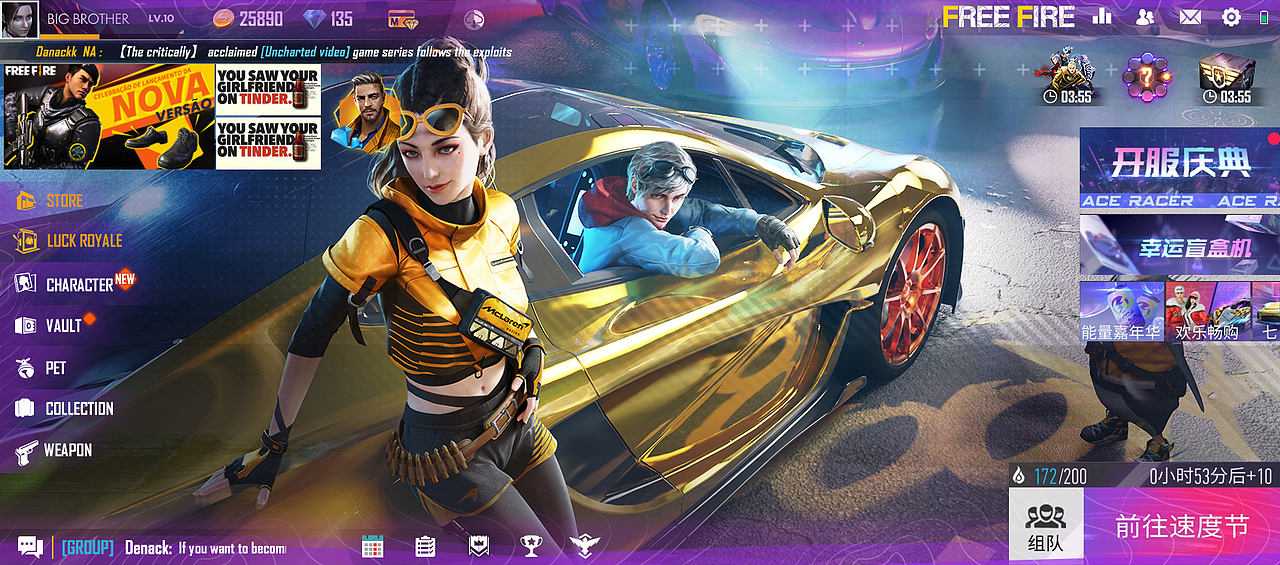
Task: Open the membership card icon
Action: point(403,19)
